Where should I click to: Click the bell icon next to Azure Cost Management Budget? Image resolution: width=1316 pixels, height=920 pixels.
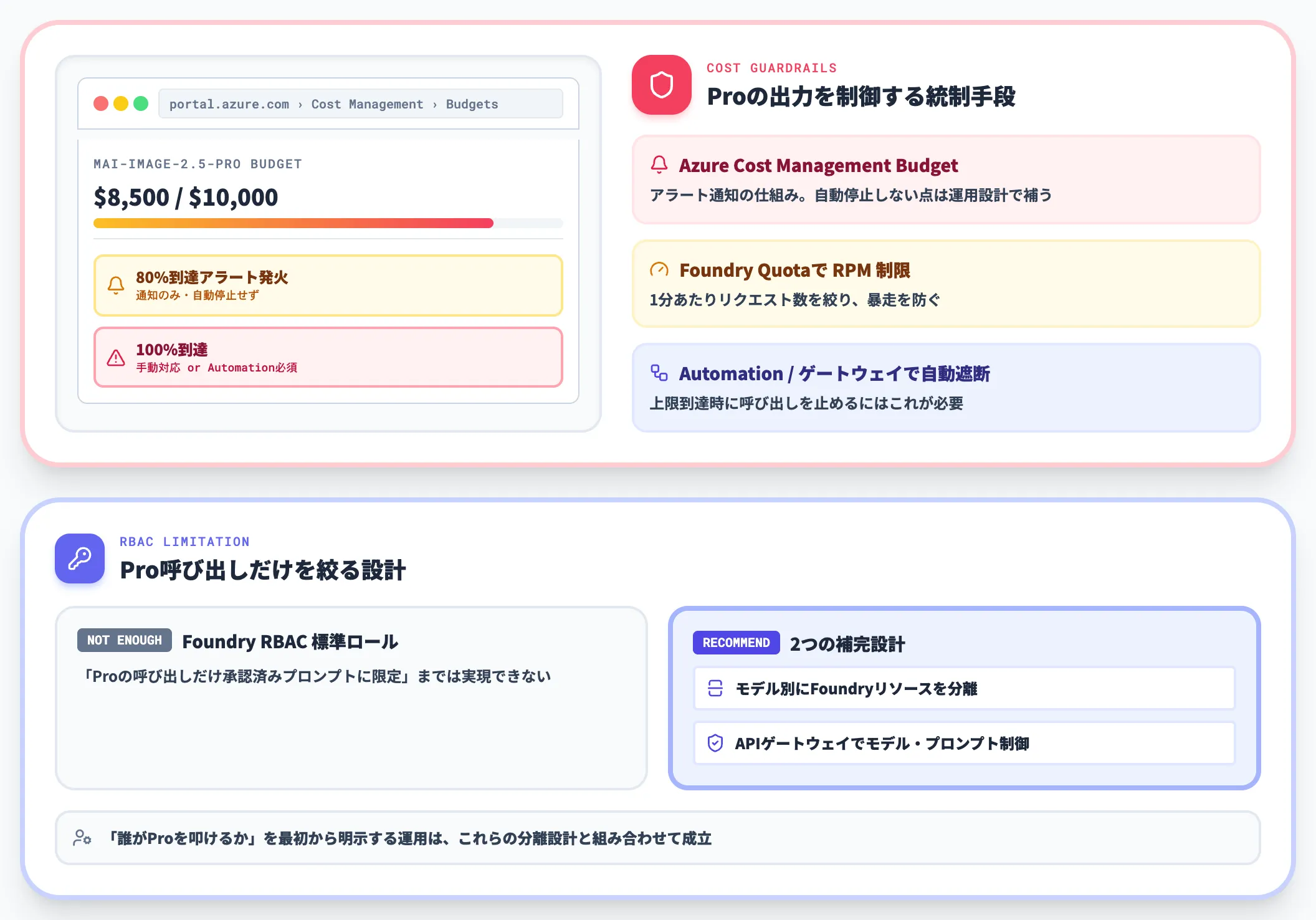[659, 165]
